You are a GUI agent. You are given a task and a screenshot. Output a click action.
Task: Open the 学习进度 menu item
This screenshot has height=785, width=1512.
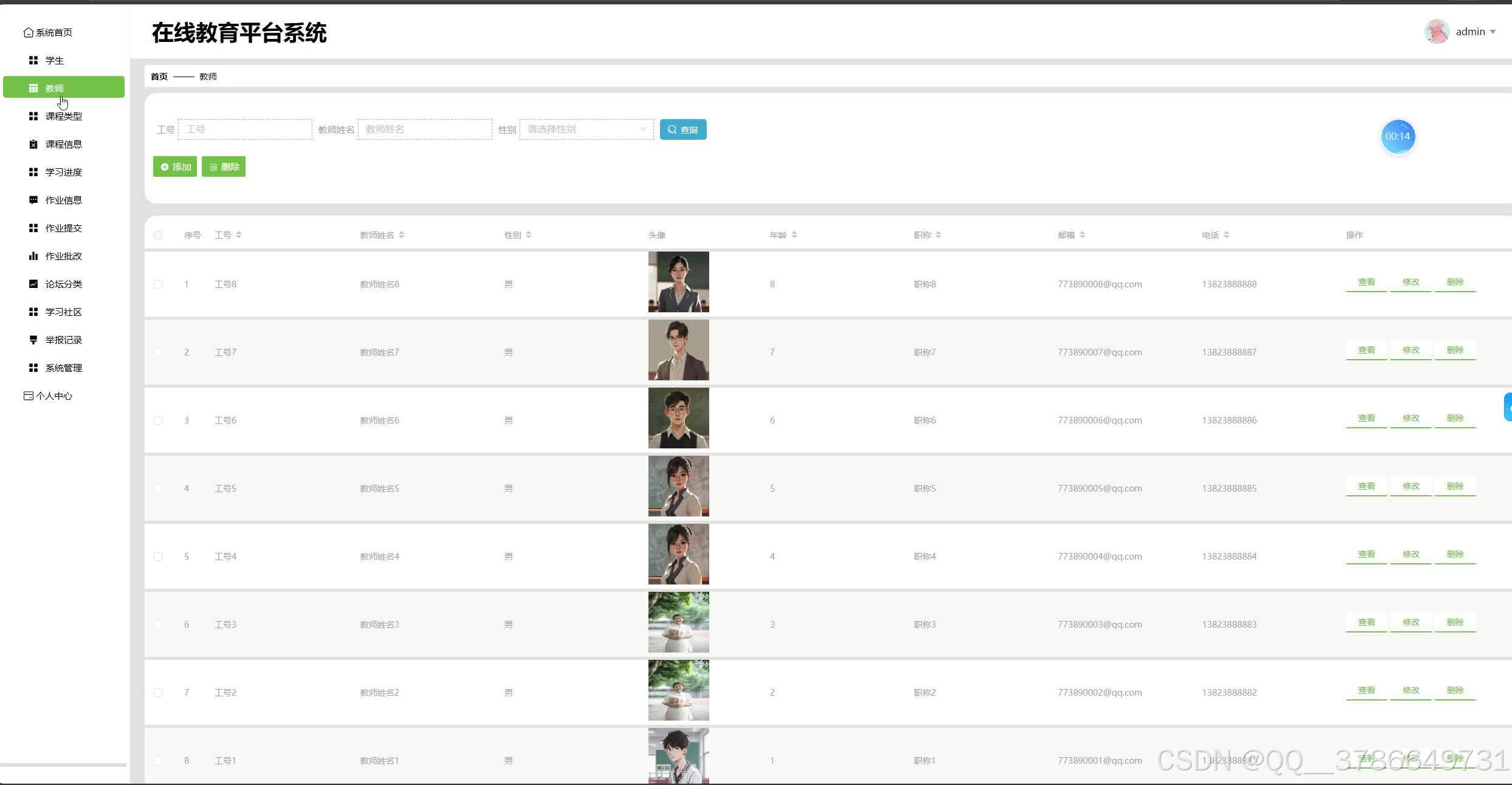tap(63, 172)
